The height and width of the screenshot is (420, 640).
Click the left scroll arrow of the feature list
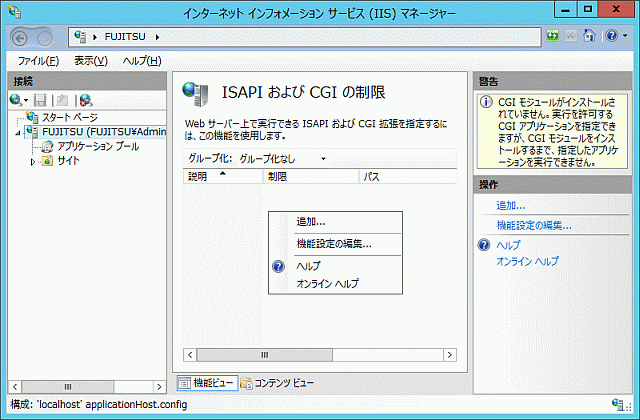click(x=190, y=355)
